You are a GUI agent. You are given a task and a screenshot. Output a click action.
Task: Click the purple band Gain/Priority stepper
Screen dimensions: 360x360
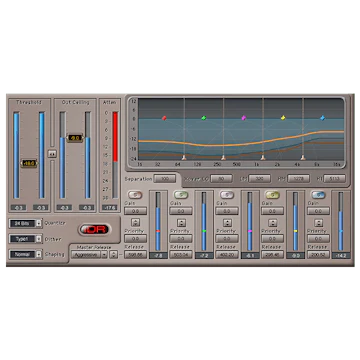click(227, 223)
